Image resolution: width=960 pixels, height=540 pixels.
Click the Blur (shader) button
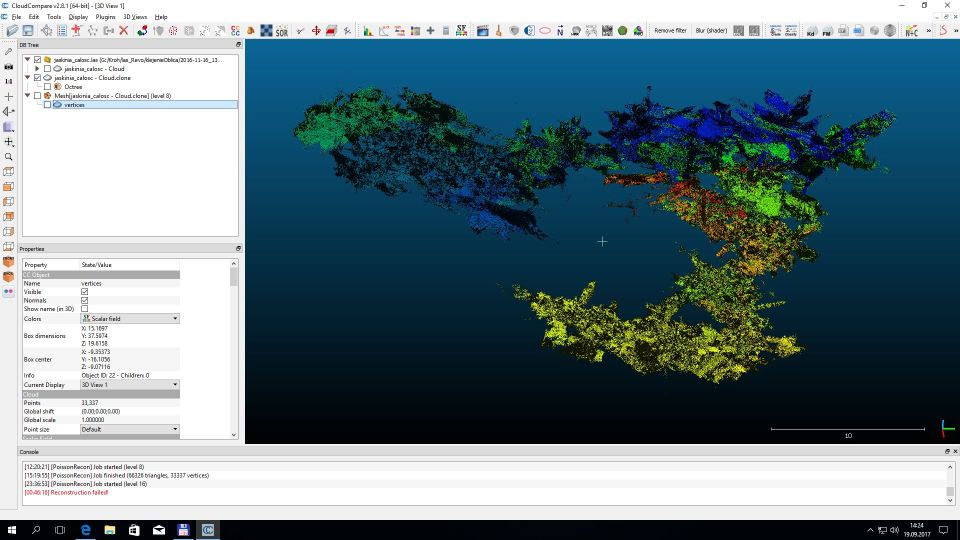click(x=711, y=31)
